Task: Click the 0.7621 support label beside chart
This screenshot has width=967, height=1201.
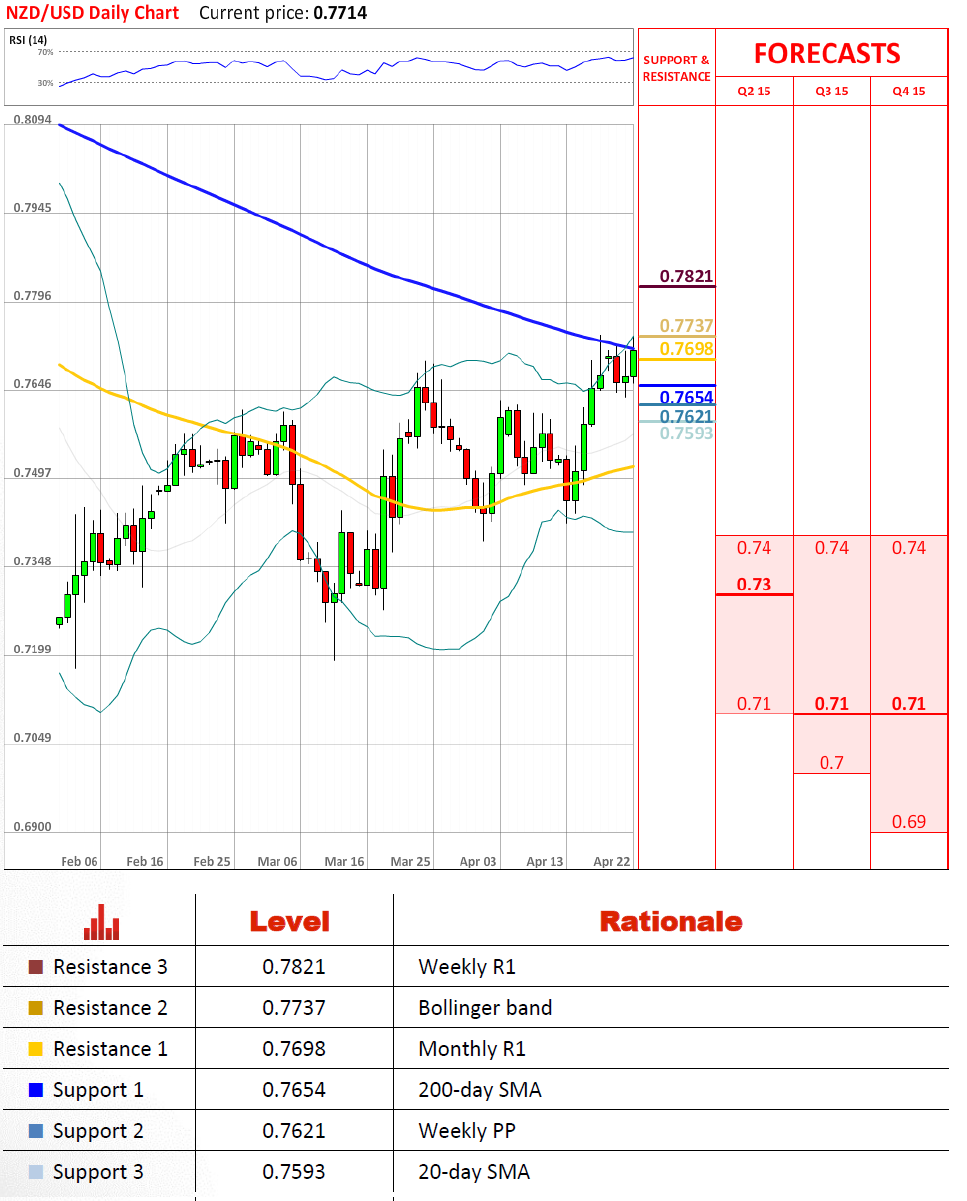Action: [x=686, y=416]
